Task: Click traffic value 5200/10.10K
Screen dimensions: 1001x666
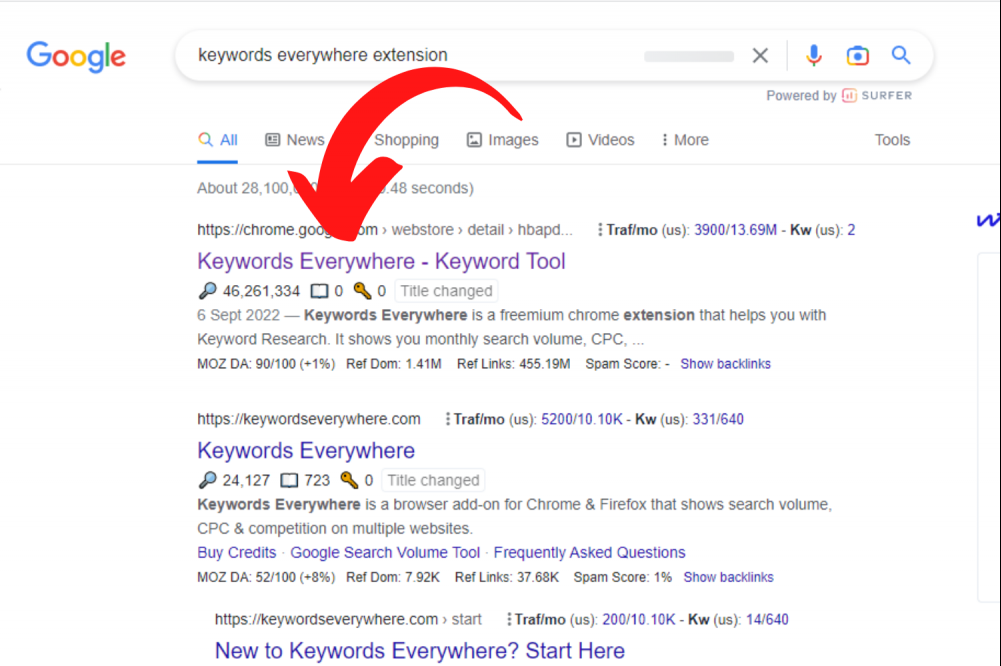Action: [x=582, y=420]
